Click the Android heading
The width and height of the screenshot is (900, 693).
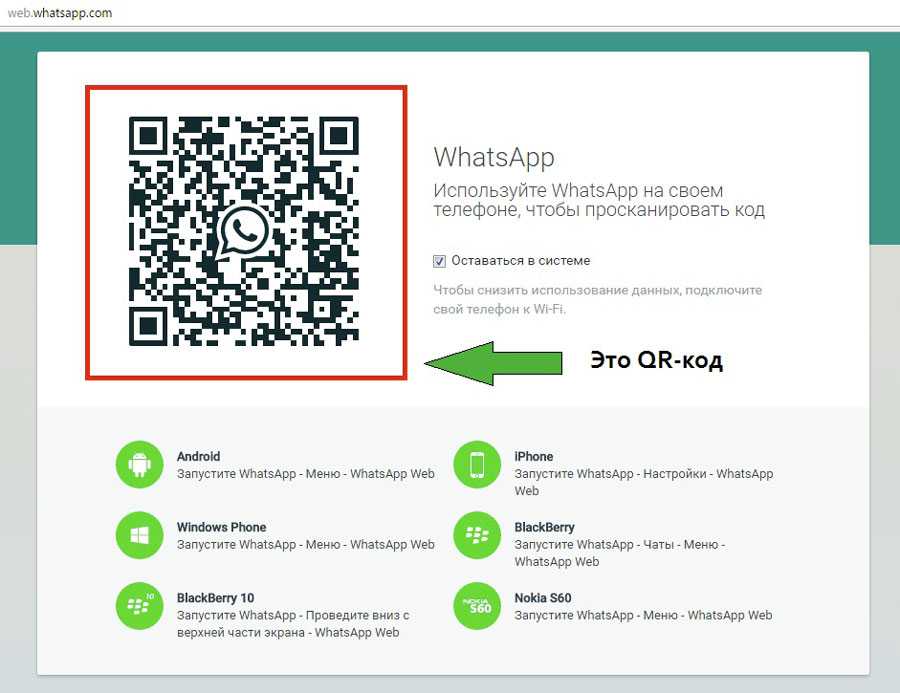click(x=199, y=456)
